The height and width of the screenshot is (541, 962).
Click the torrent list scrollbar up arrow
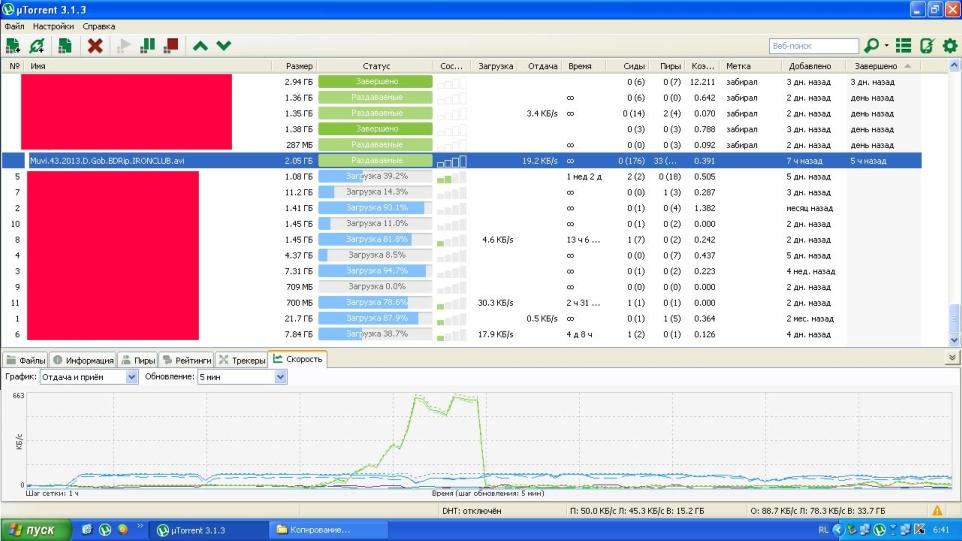953,65
